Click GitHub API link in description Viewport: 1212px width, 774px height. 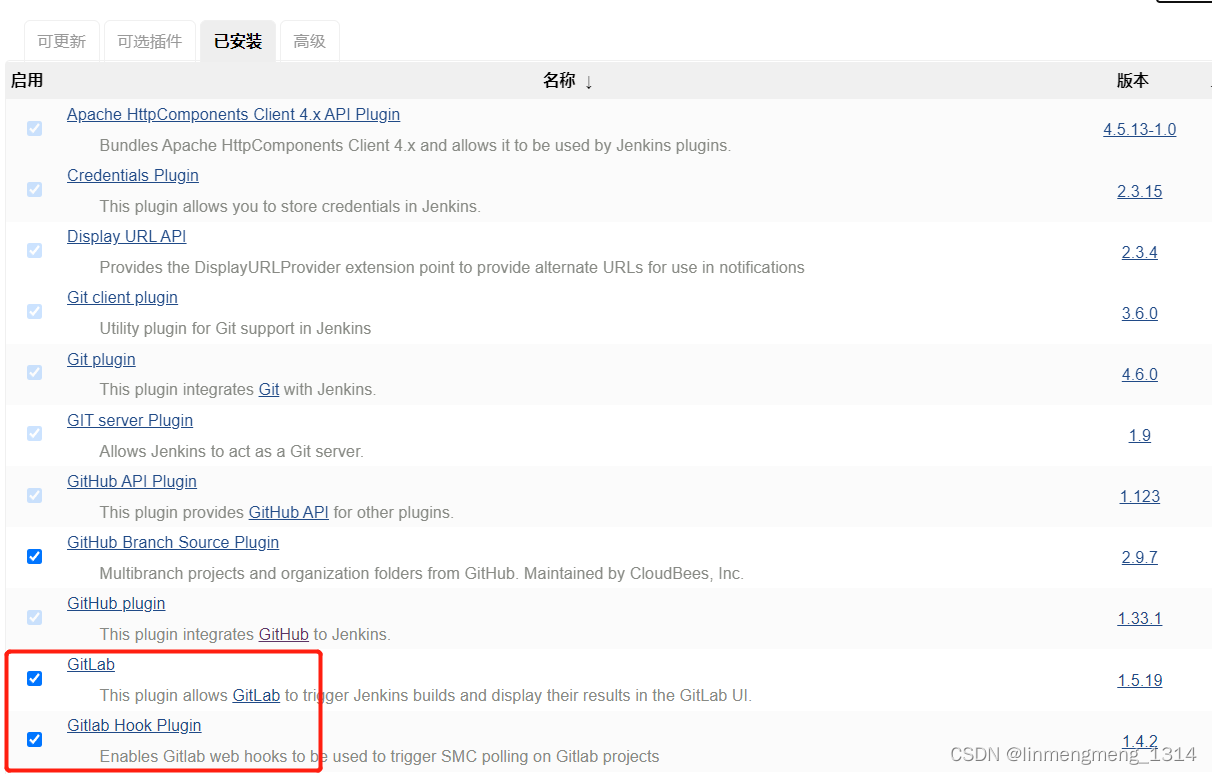click(289, 512)
